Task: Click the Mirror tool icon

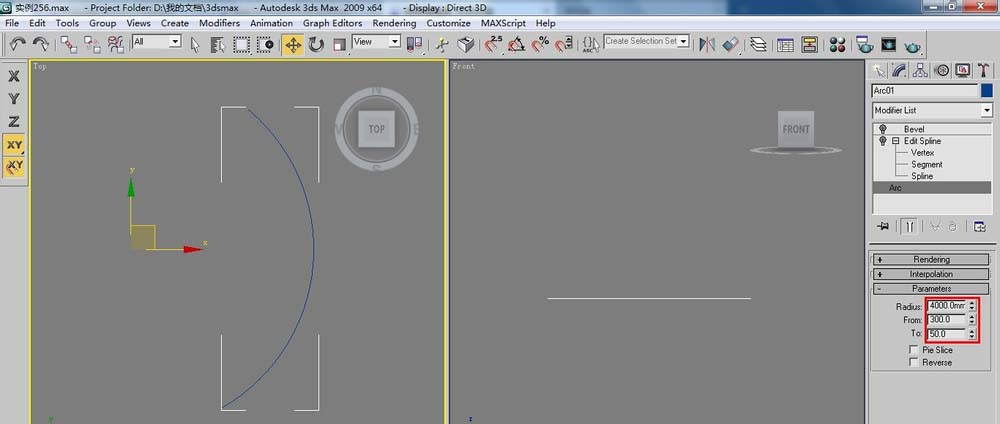Action: 707,43
